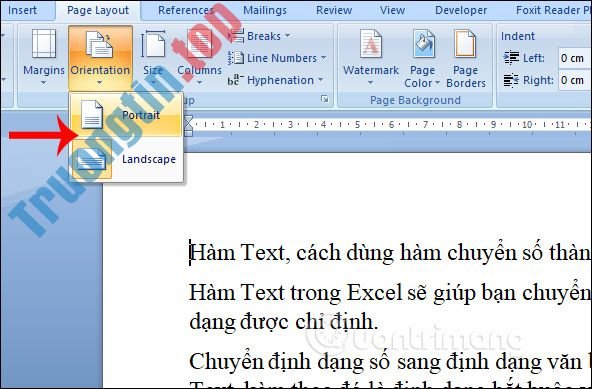Open the page Size icon
The image size is (592, 389).
(x=153, y=44)
